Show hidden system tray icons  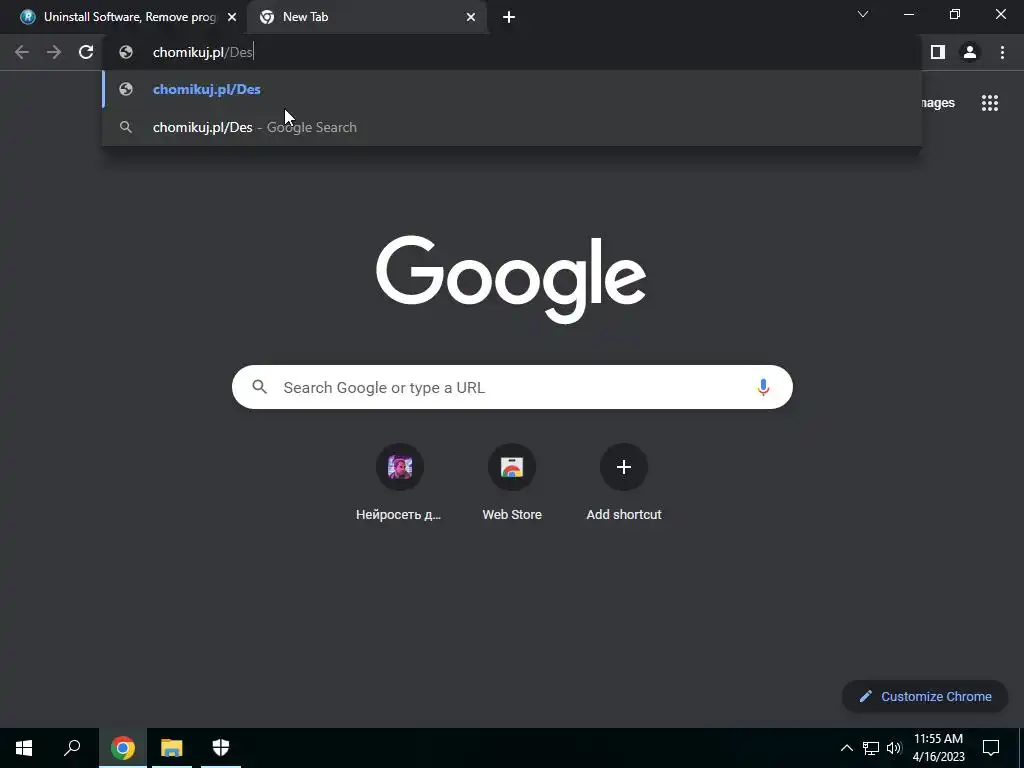pos(846,748)
